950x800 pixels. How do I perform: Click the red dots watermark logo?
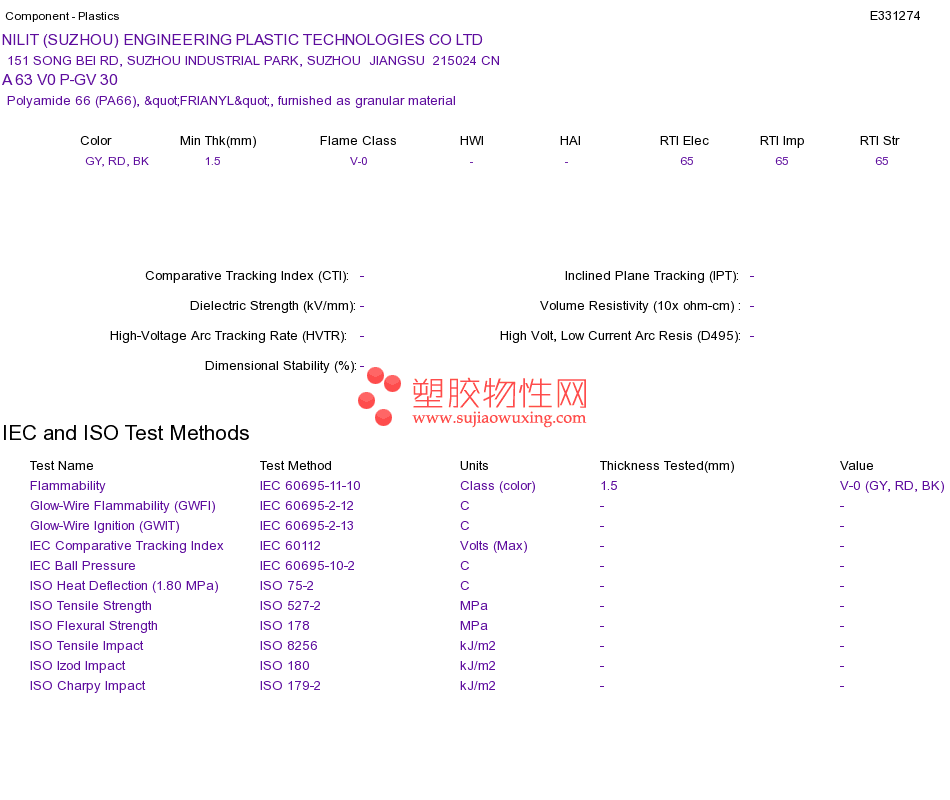click(x=379, y=396)
